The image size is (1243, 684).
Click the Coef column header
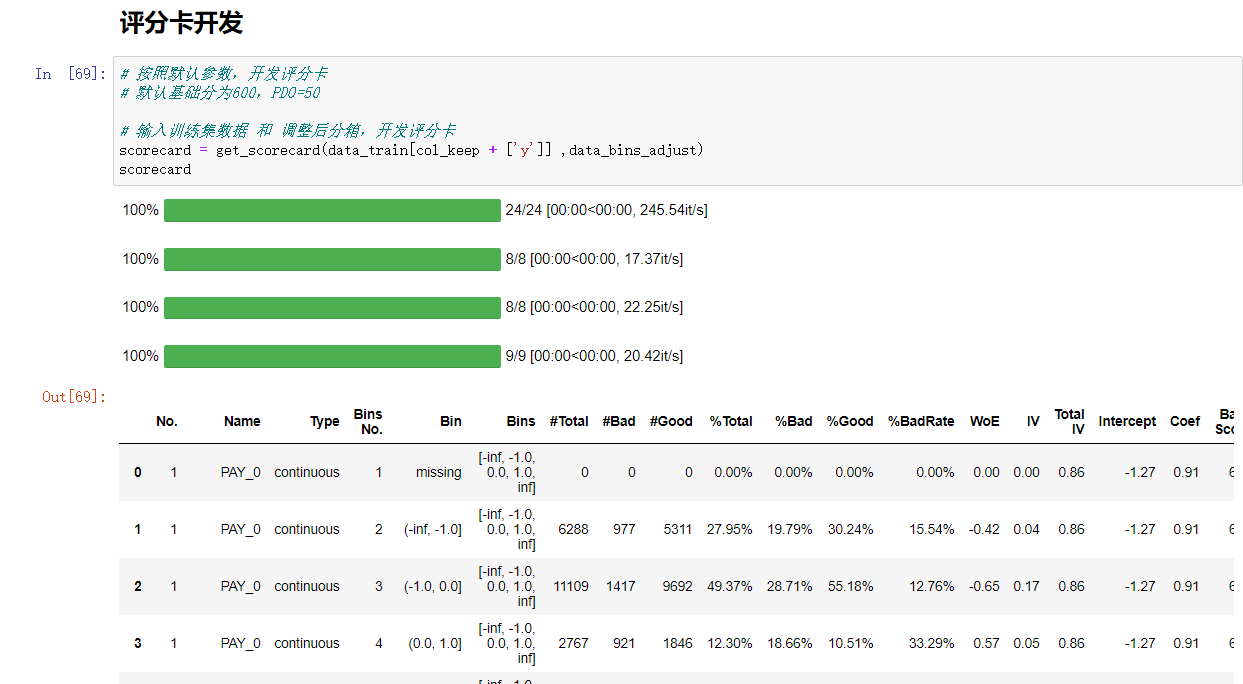(1184, 421)
